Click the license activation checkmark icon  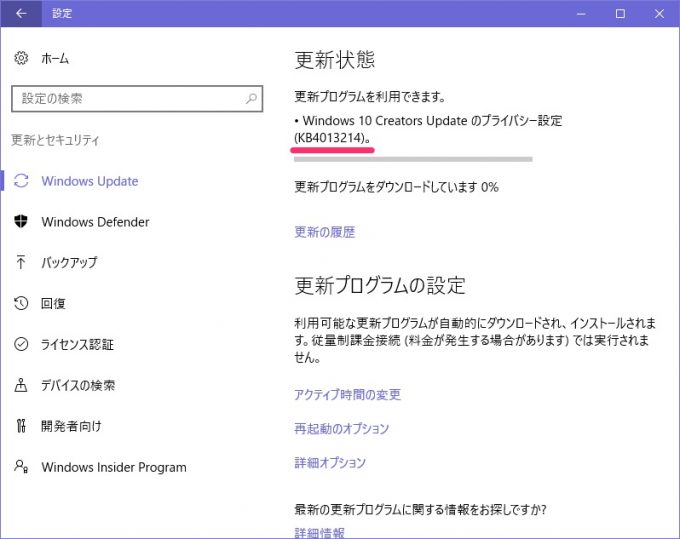click(21, 344)
